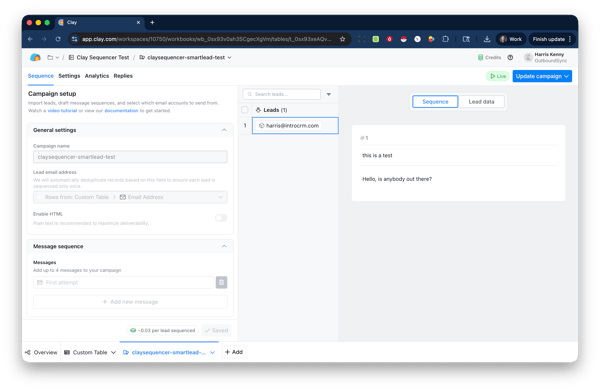The width and height of the screenshot is (600, 391).
Task: Click the help icon next to Credits
Action: tap(510, 57)
